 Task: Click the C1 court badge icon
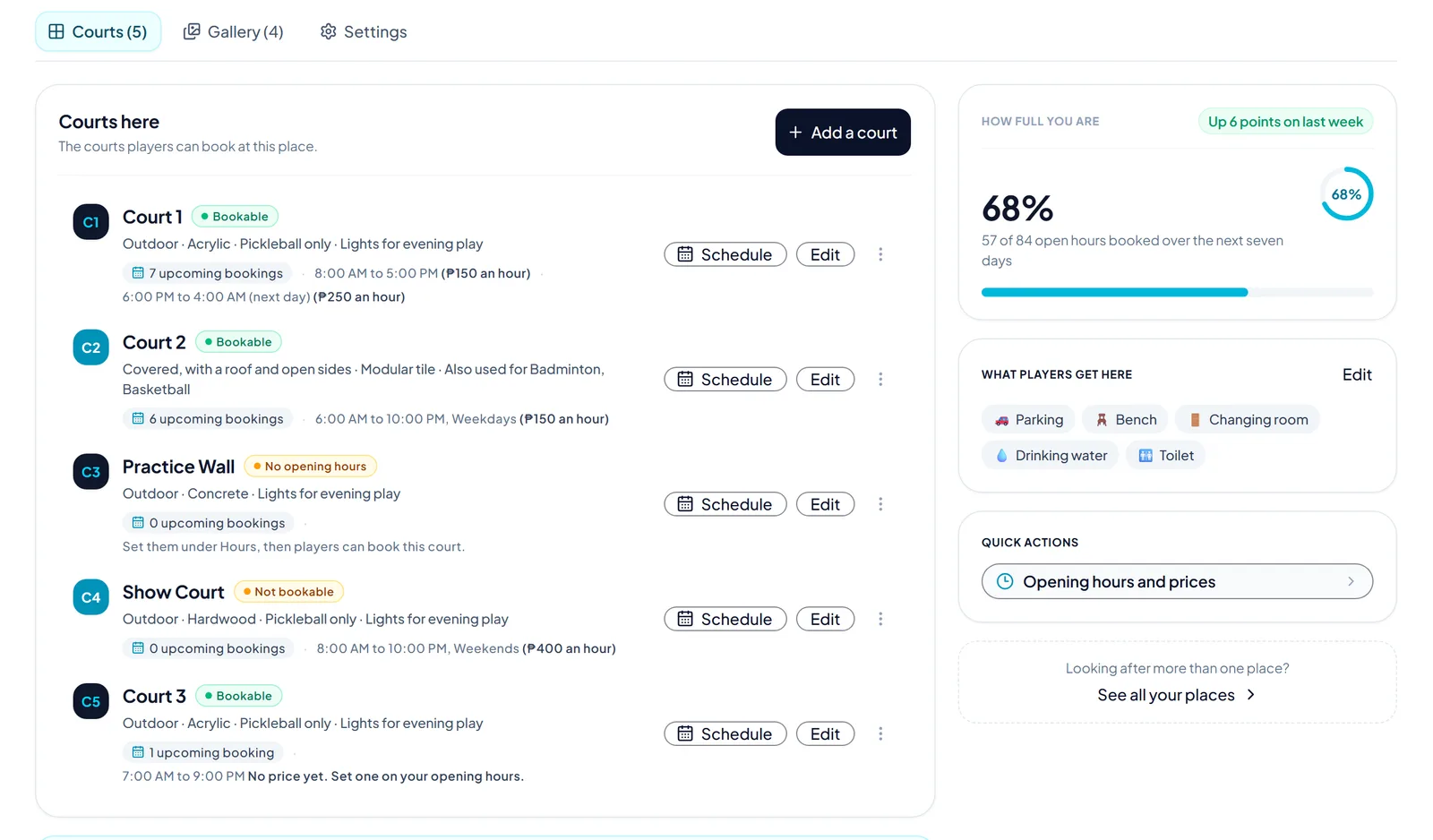click(90, 222)
